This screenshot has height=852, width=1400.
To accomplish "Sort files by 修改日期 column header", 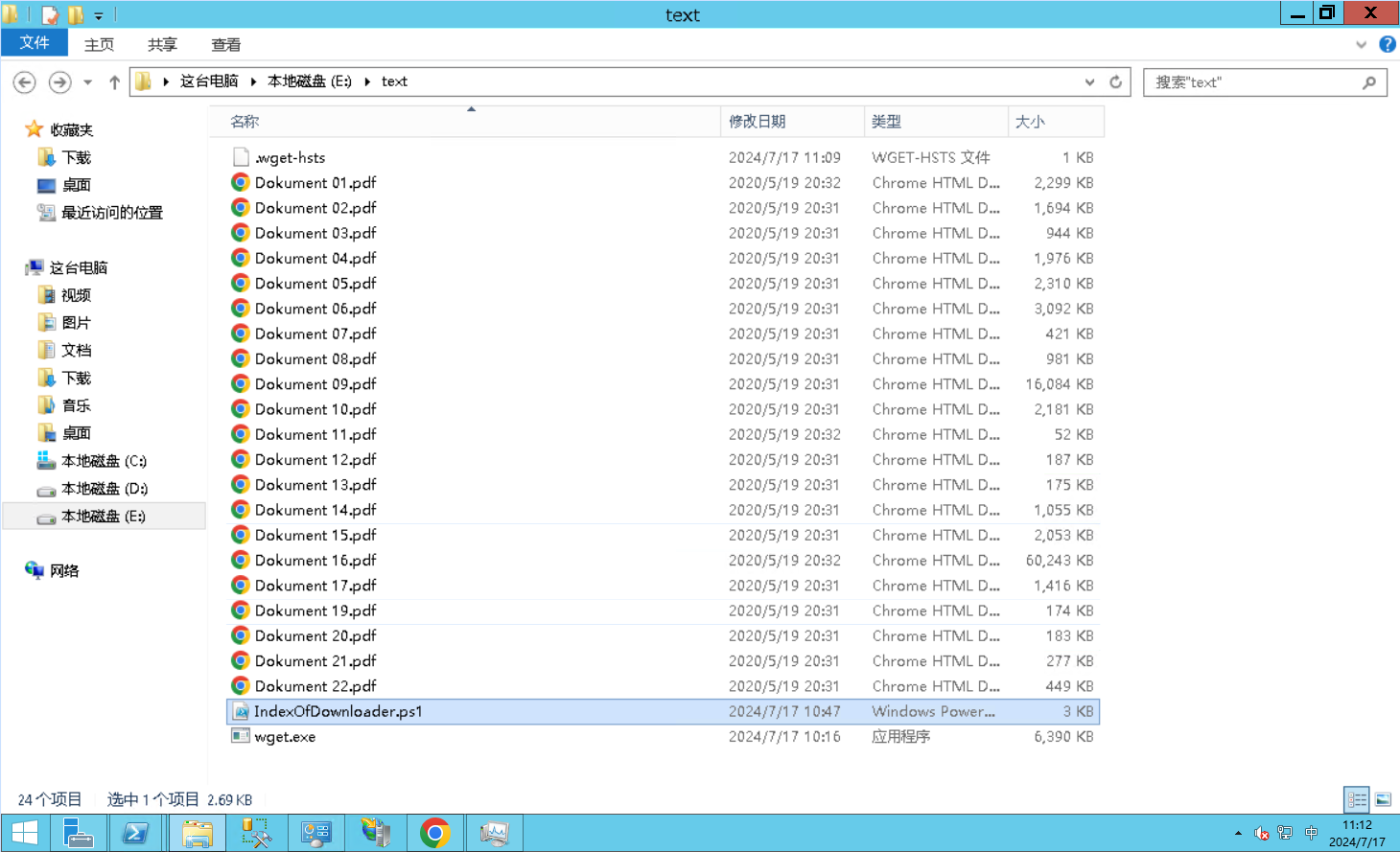I will (x=758, y=122).
